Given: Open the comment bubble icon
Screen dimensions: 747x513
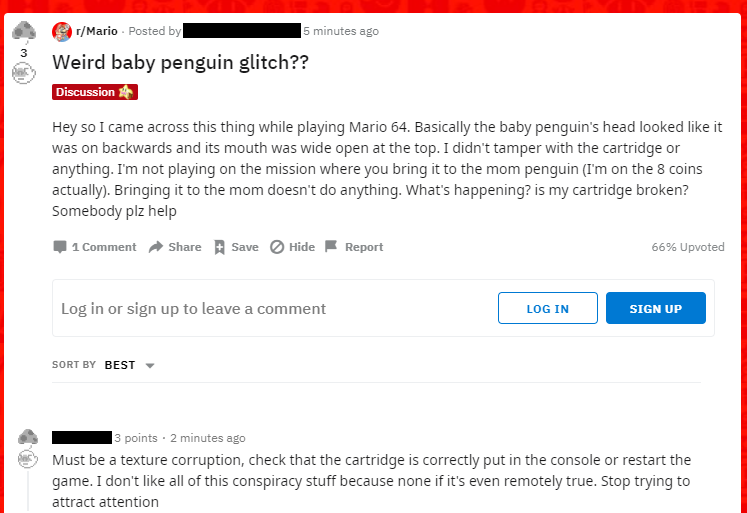Looking at the screenshot, I should [60, 247].
